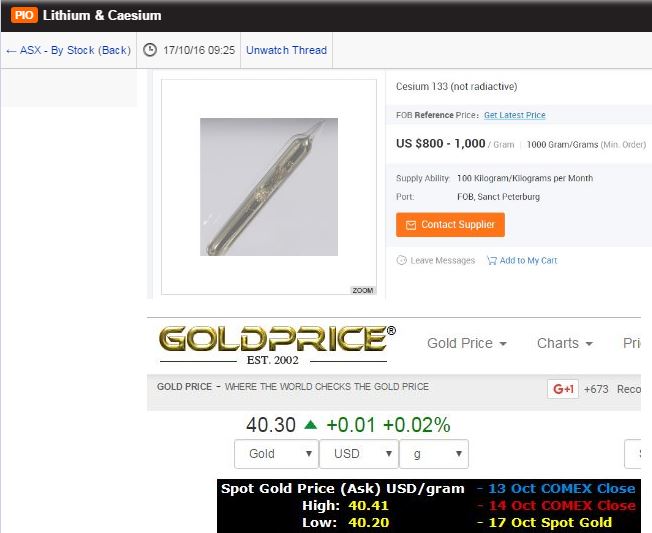Click the ZOOM label on product image
Image resolution: width=652 pixels, height=533 pixels.
[x=363, y=290]
